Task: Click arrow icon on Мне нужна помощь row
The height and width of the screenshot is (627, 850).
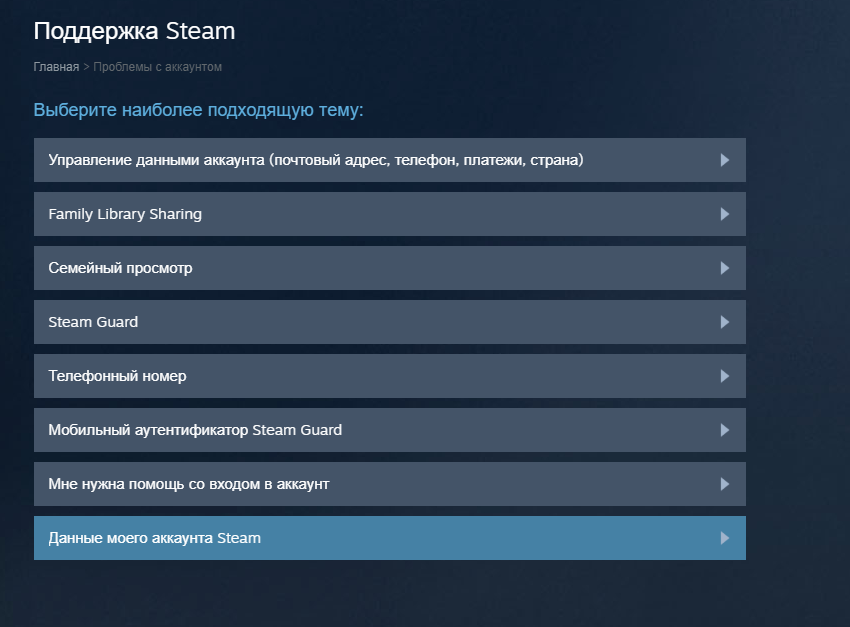Action: coord(725,484)
